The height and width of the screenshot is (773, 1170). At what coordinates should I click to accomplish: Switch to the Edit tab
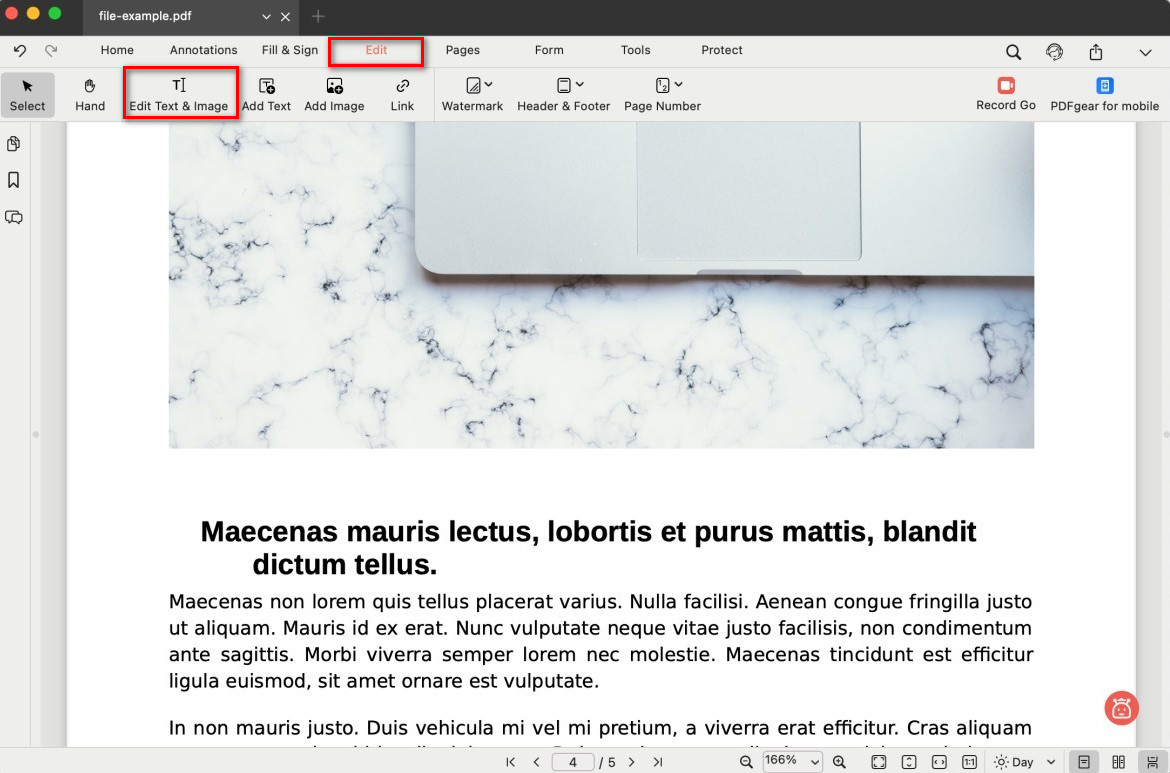(376, 50)
